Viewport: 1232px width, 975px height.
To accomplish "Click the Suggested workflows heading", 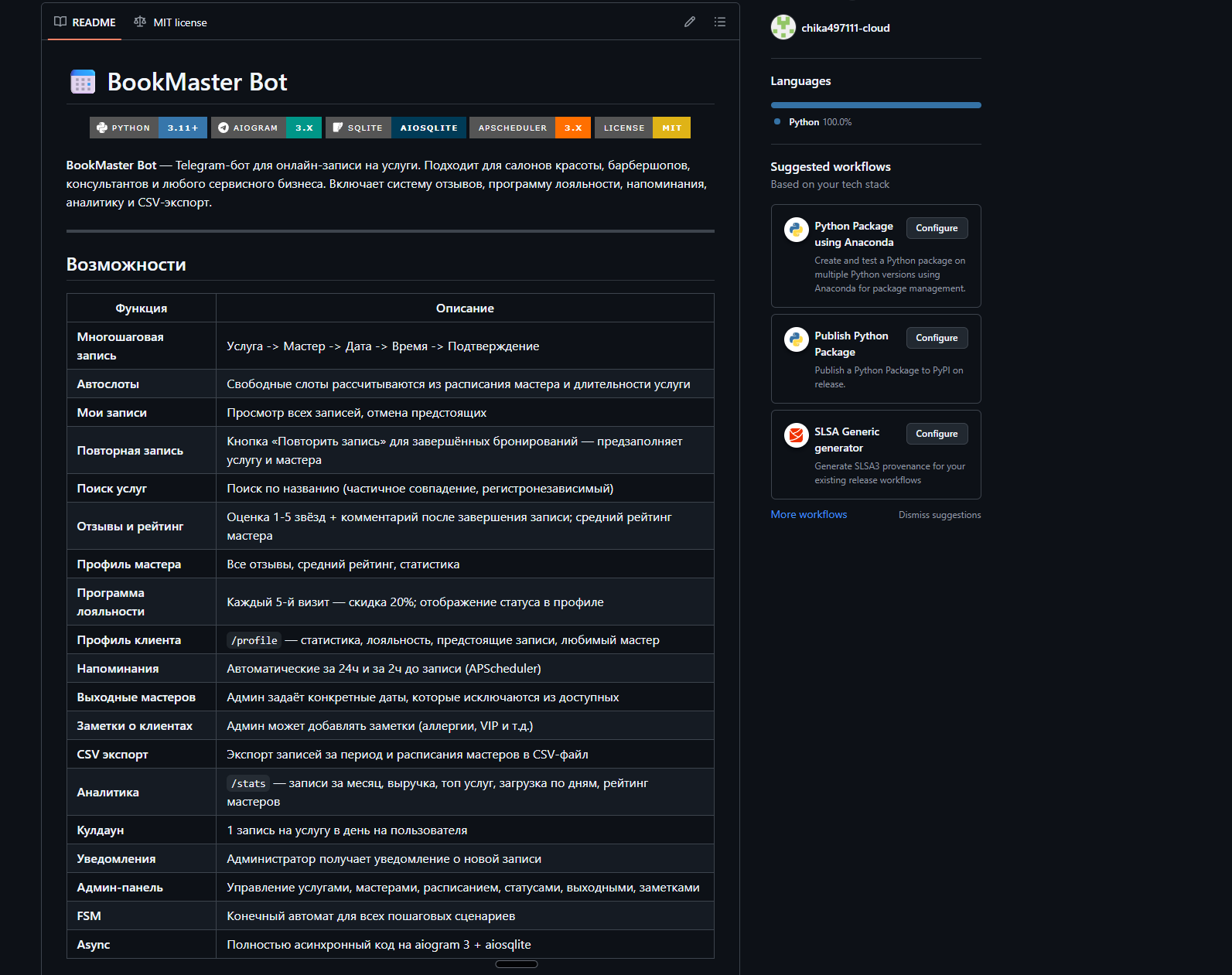I will [x=831, y=166].
